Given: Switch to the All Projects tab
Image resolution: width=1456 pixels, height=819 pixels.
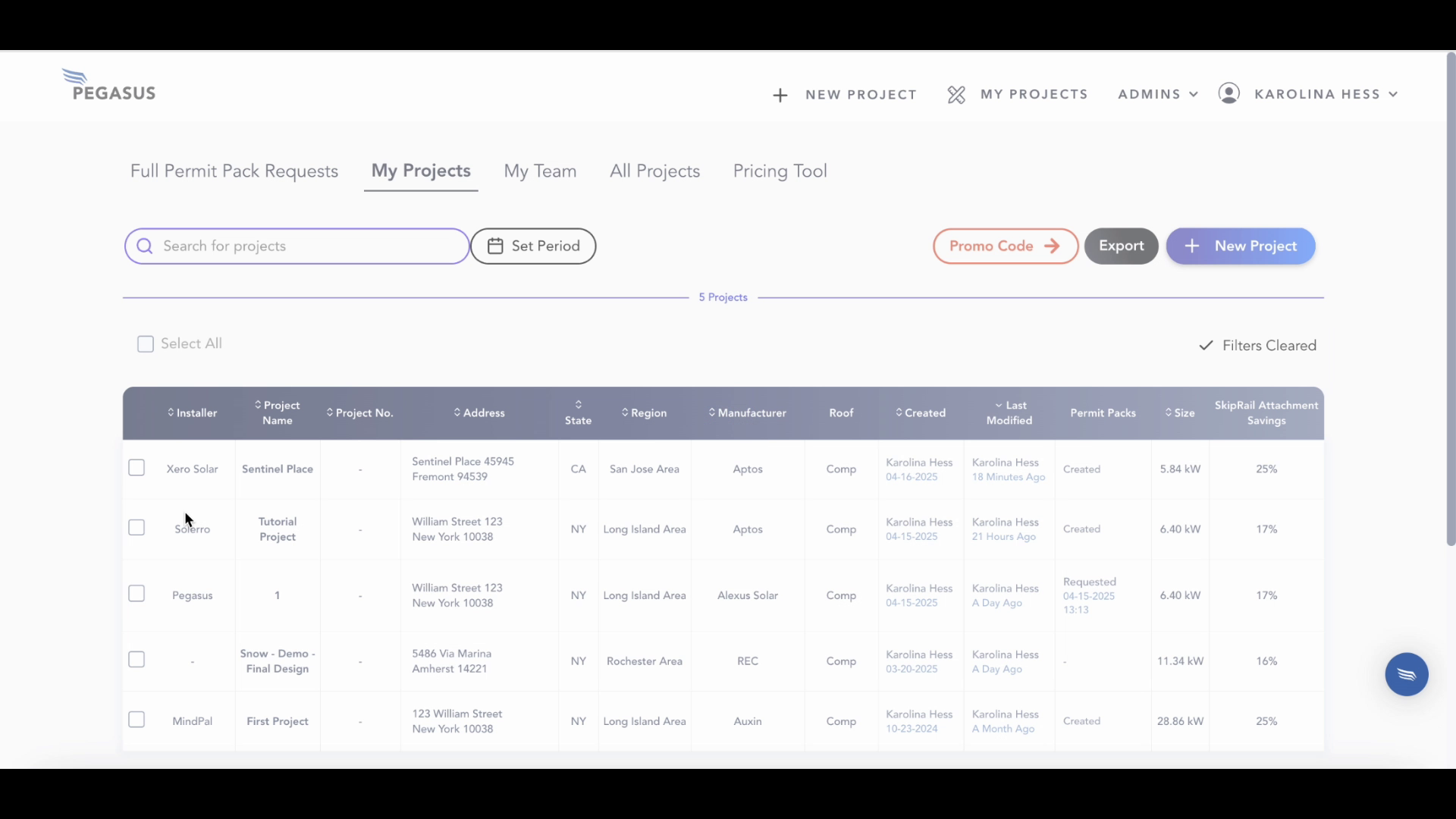Looking at the screenshot, I should click(654, 171).
